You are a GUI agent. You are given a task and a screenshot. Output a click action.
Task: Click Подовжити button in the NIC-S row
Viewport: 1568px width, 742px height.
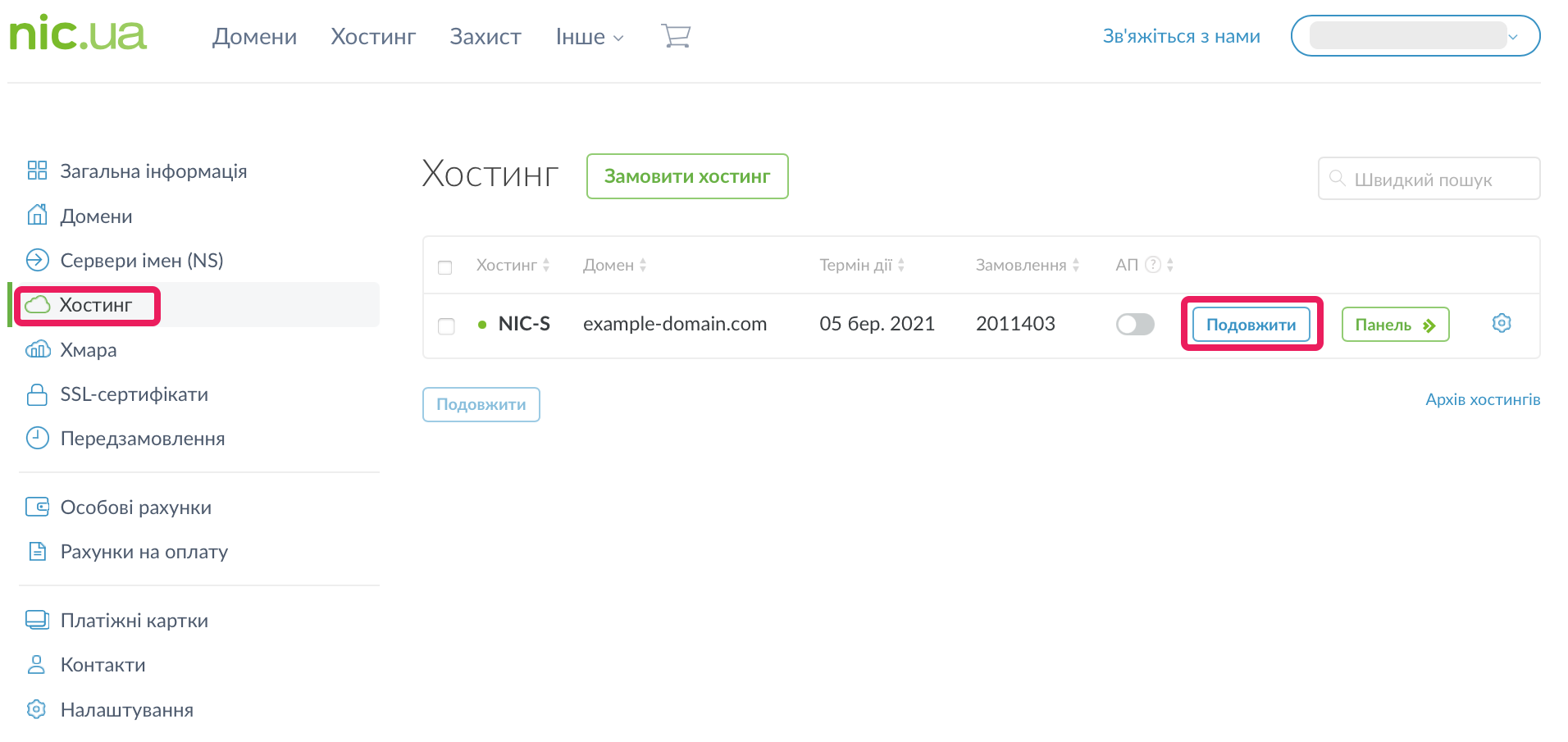click(1251, 325)
